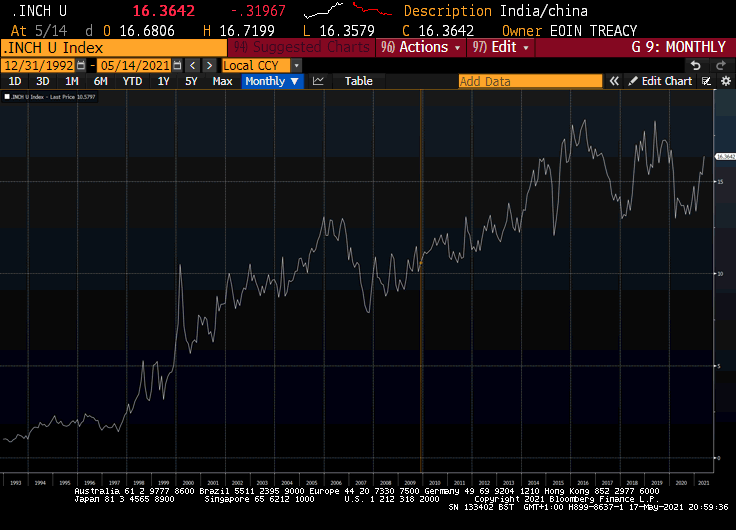The width and height of the screenshot is (736, 530).
Task: Click the Owner EOIN TREACY text
Action: (x=569, y=31)
